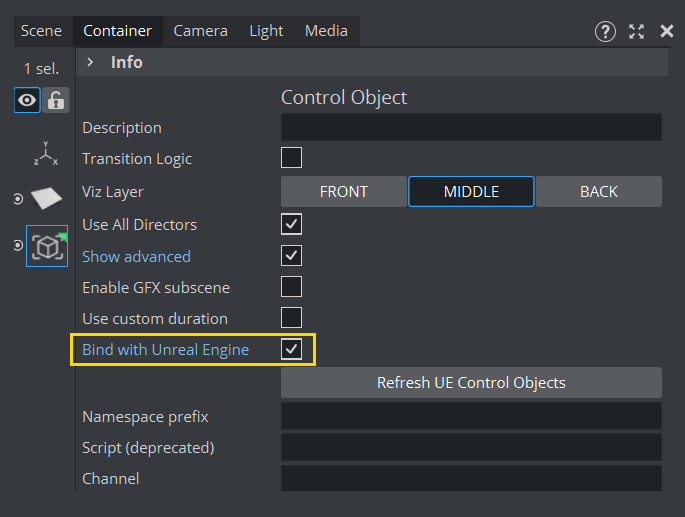The height and width of the screenshot is (517, 685).
Task: Set Viz Layer to FRONT
Action: 343,191
